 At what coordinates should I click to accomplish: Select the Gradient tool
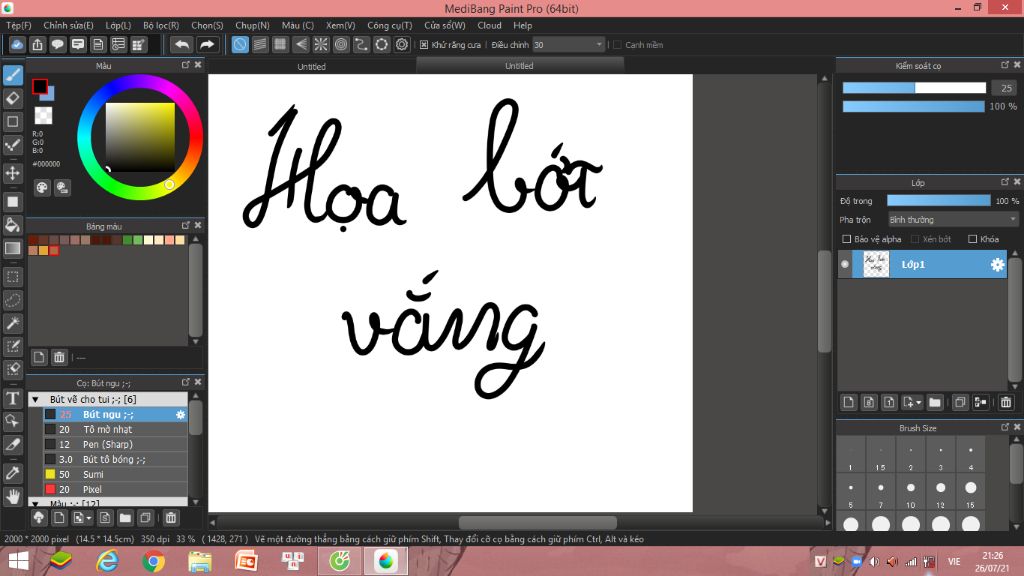[x=12, y=248]
